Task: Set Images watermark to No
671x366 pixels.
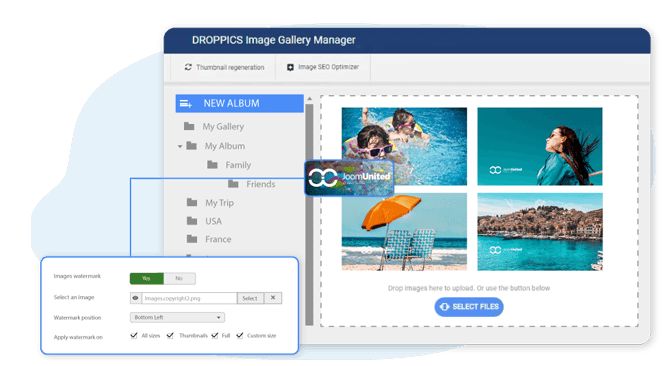Action: (179, 278)
